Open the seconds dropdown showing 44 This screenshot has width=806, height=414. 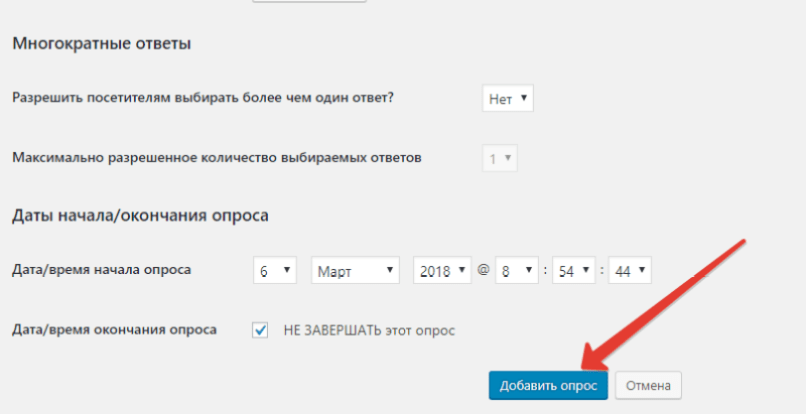pos(629,270)
